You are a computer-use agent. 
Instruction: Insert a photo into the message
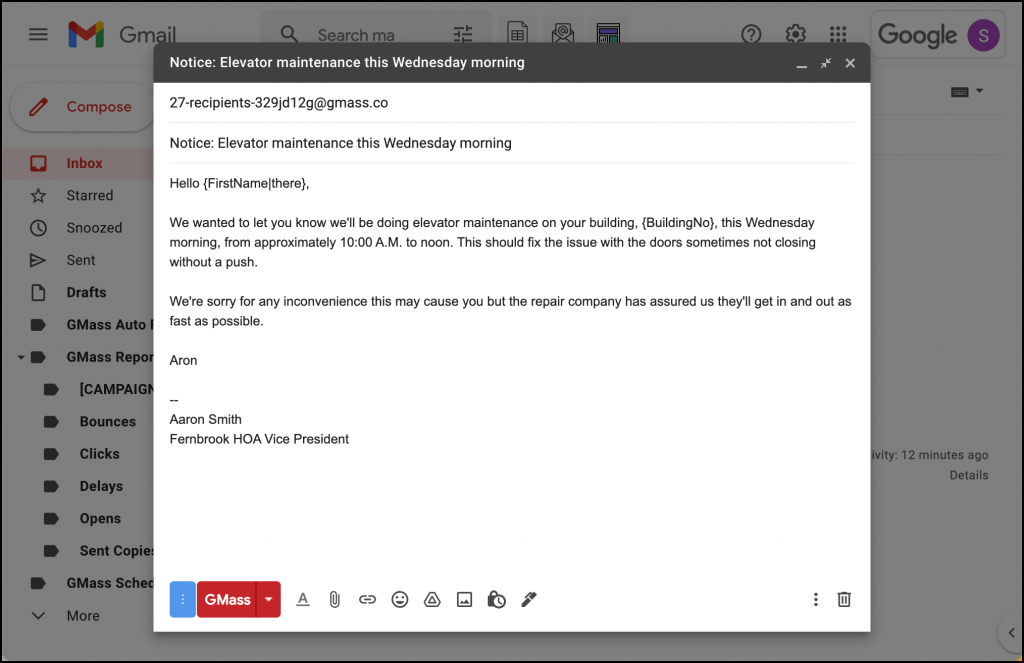[464, 599]
